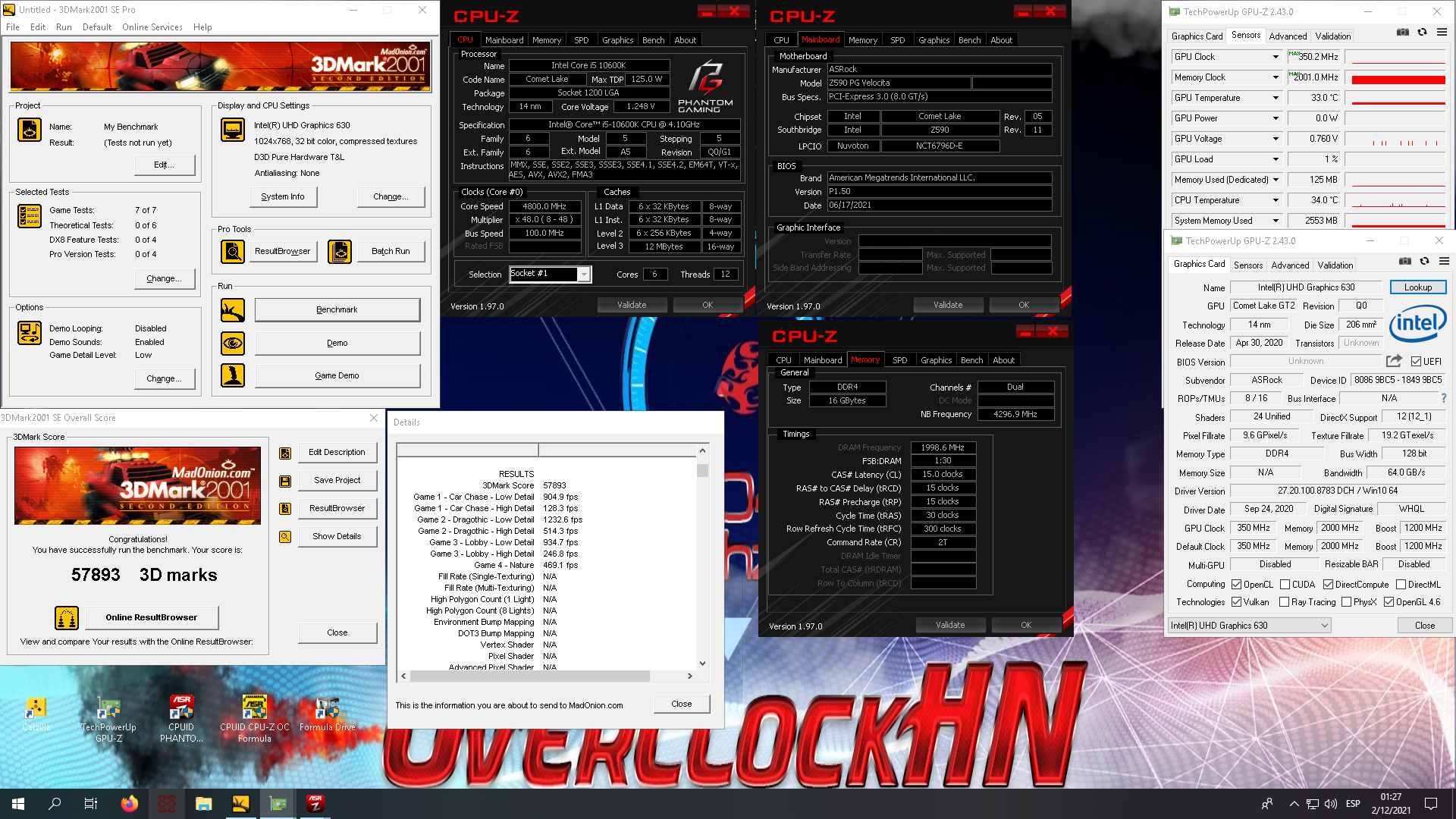Click Close in the Details dialog

(x=682, y=704)
